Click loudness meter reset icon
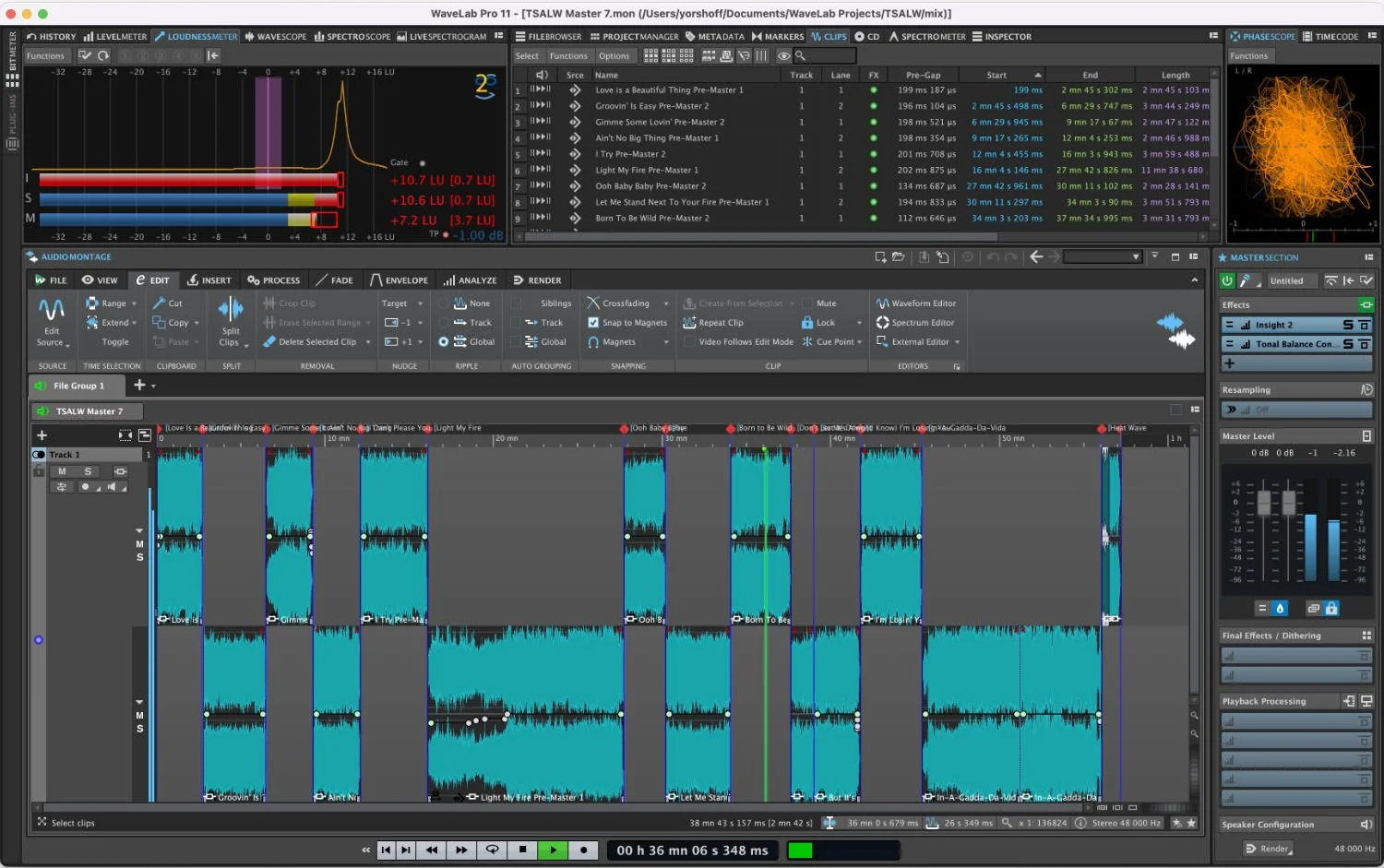1384x868 pixels. (103, 55)
